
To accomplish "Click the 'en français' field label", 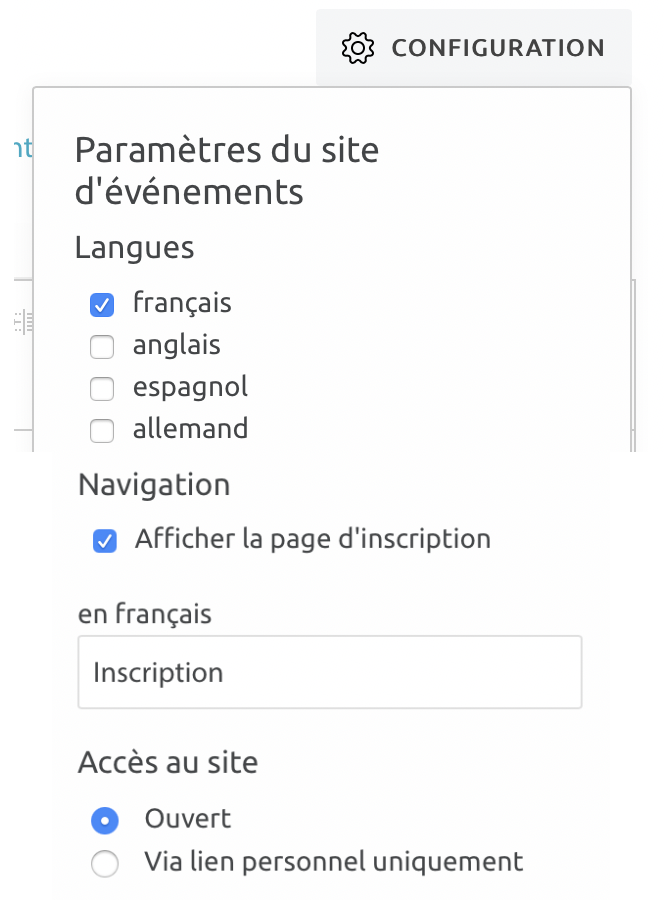I will [x=145, y=614].
